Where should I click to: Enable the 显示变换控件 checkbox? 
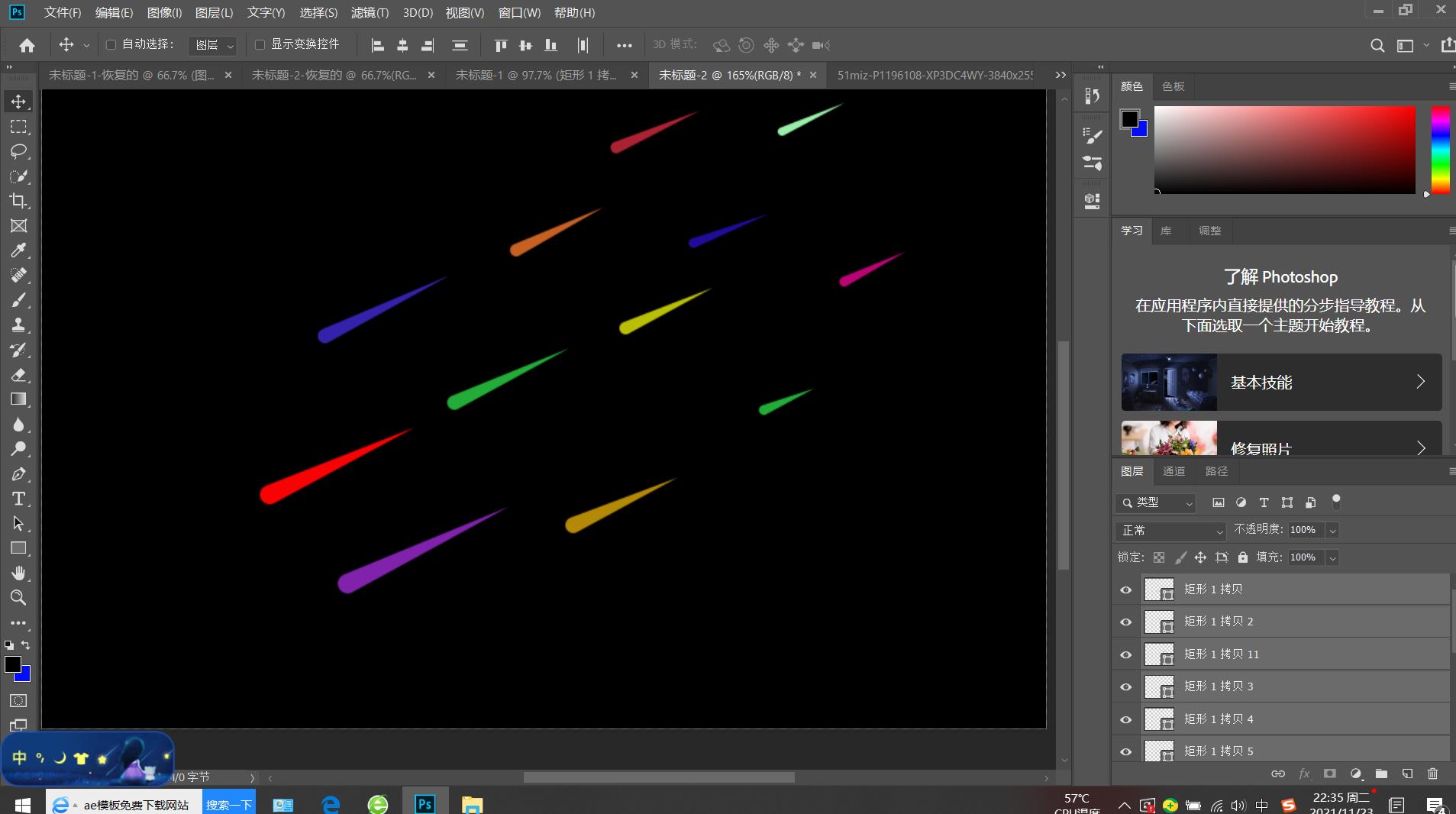pyautogui.click(x=260, y=45)
